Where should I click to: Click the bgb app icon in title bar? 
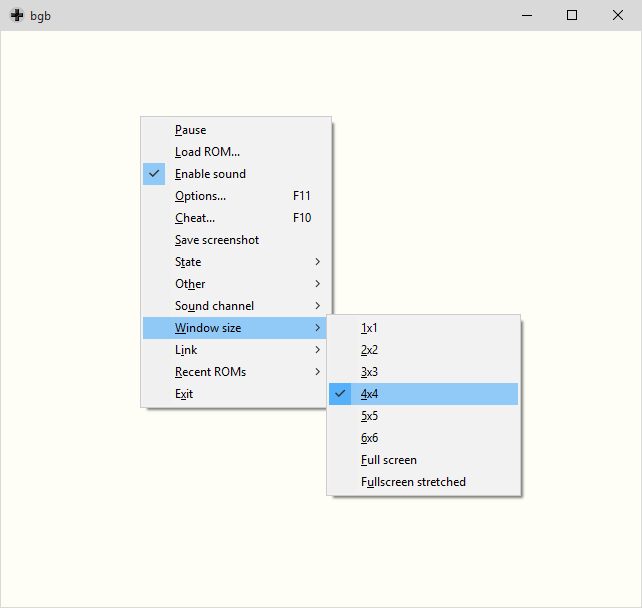click(x=17, y=15)
